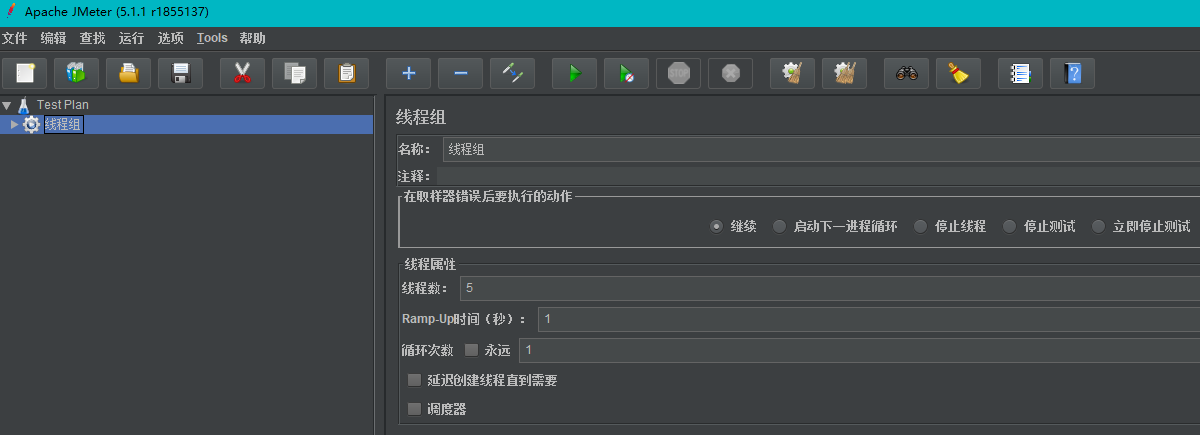Screen dimensions: 1200x435
Task: Click the Reset search brush icon
Action: click(x=958, y=73)
